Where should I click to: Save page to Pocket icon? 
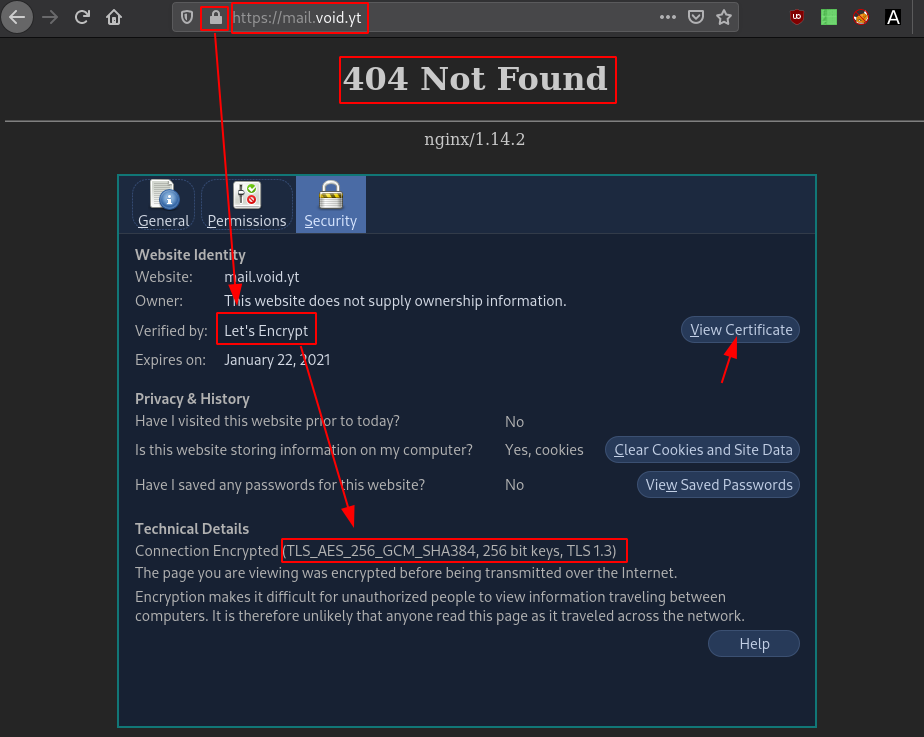click(x=696, y=17)
